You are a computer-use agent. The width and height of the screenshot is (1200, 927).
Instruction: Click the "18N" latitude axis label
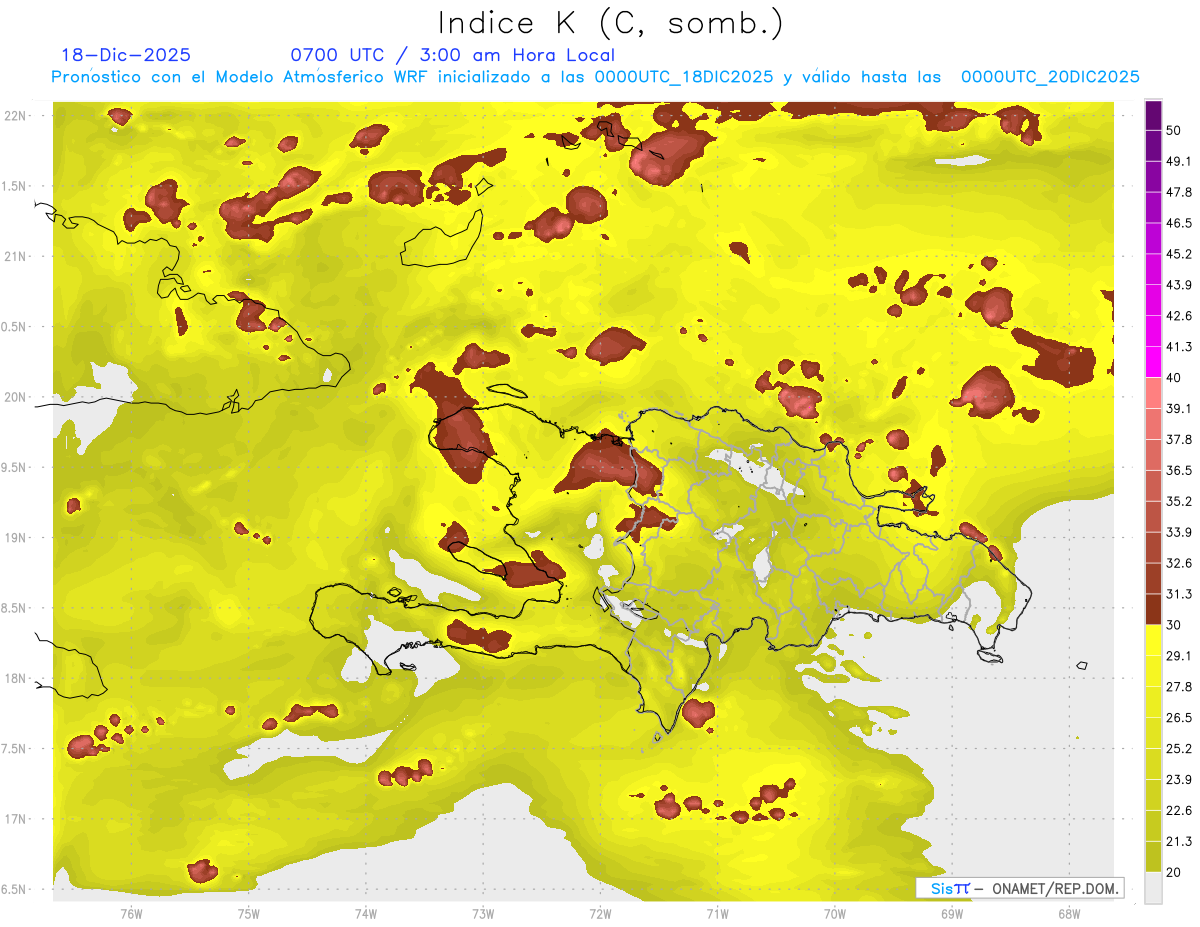[17, 679]
